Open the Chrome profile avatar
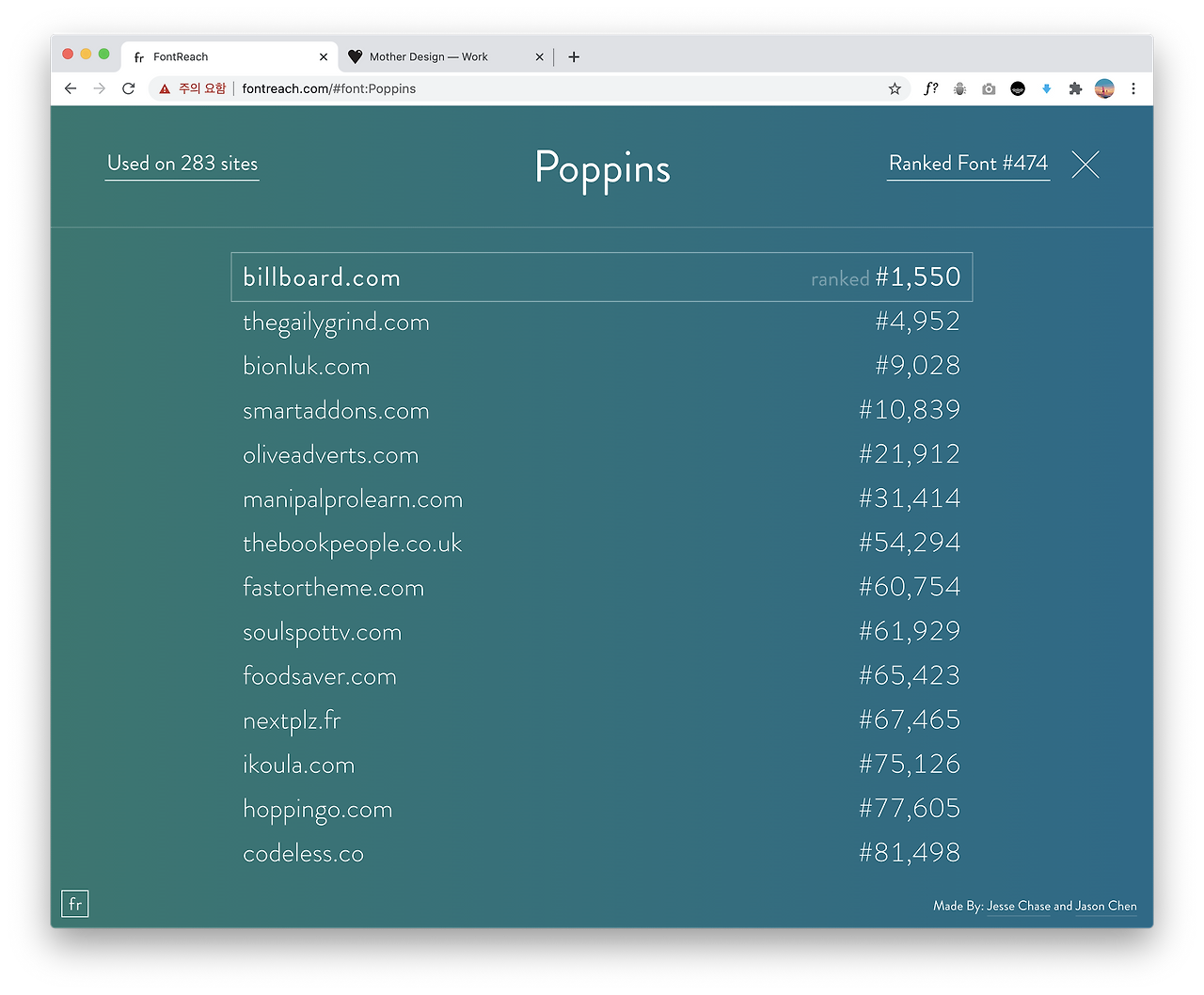 pyautogui.click(x=1104, y=88)
